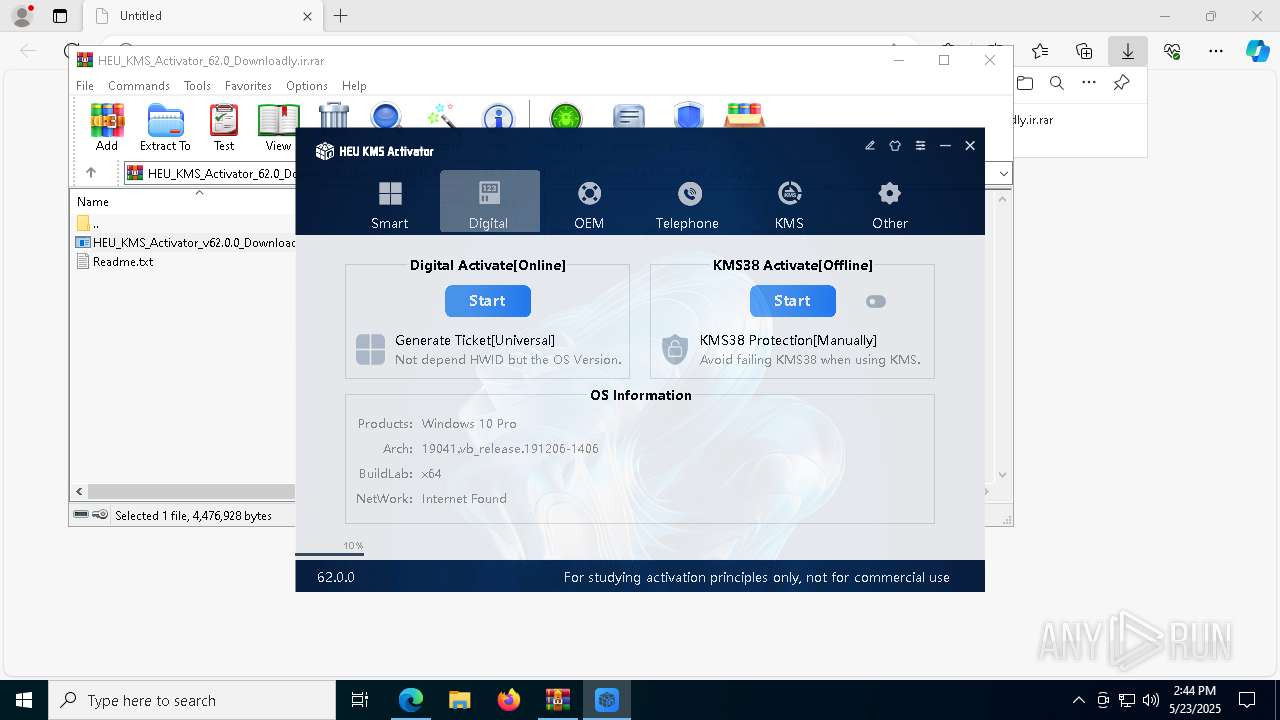Open the WinRAR Help menu

[354, 86]
